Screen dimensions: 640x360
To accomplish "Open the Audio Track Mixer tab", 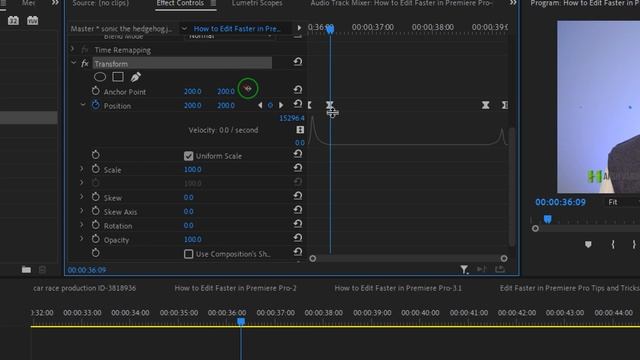I will [x=401, y=3].
